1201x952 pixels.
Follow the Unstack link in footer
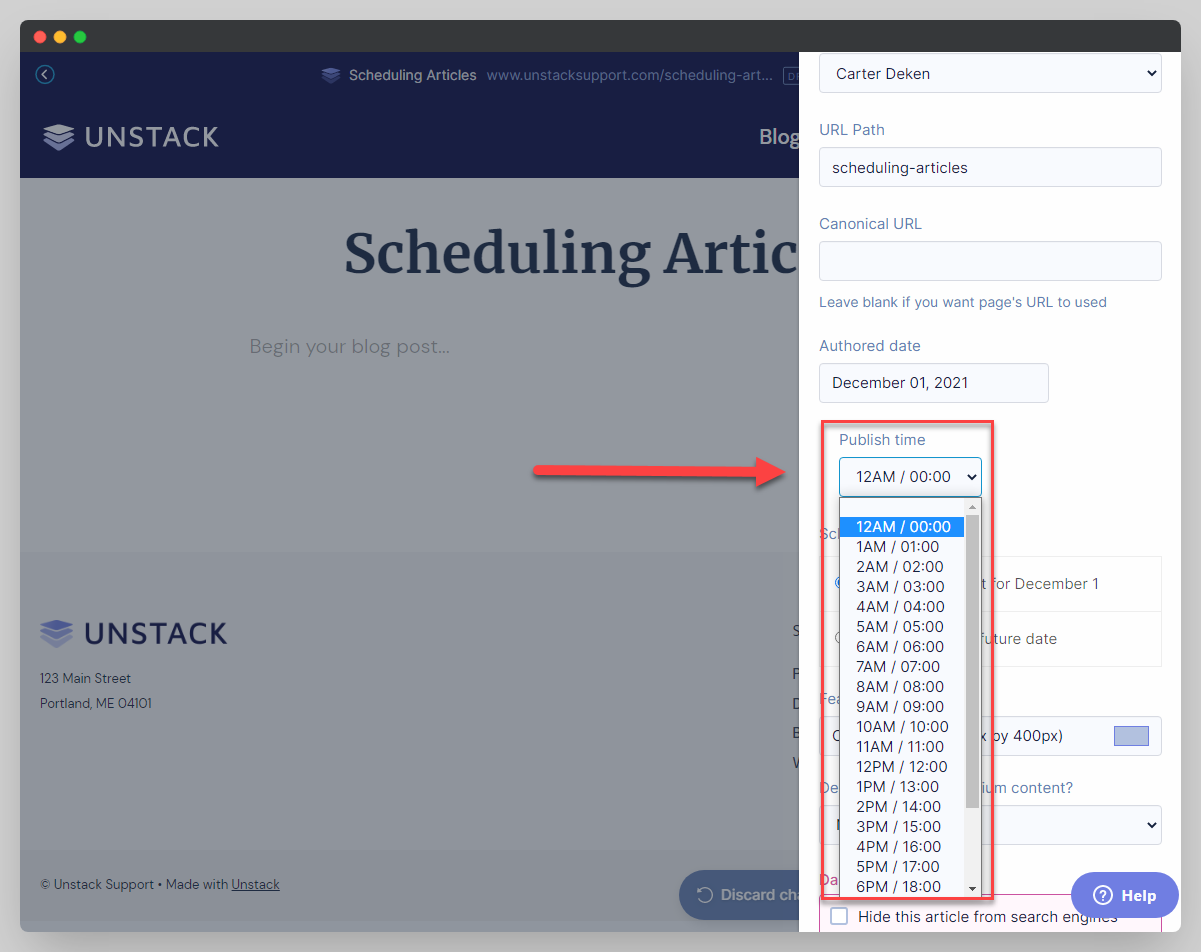coord(255,884)
